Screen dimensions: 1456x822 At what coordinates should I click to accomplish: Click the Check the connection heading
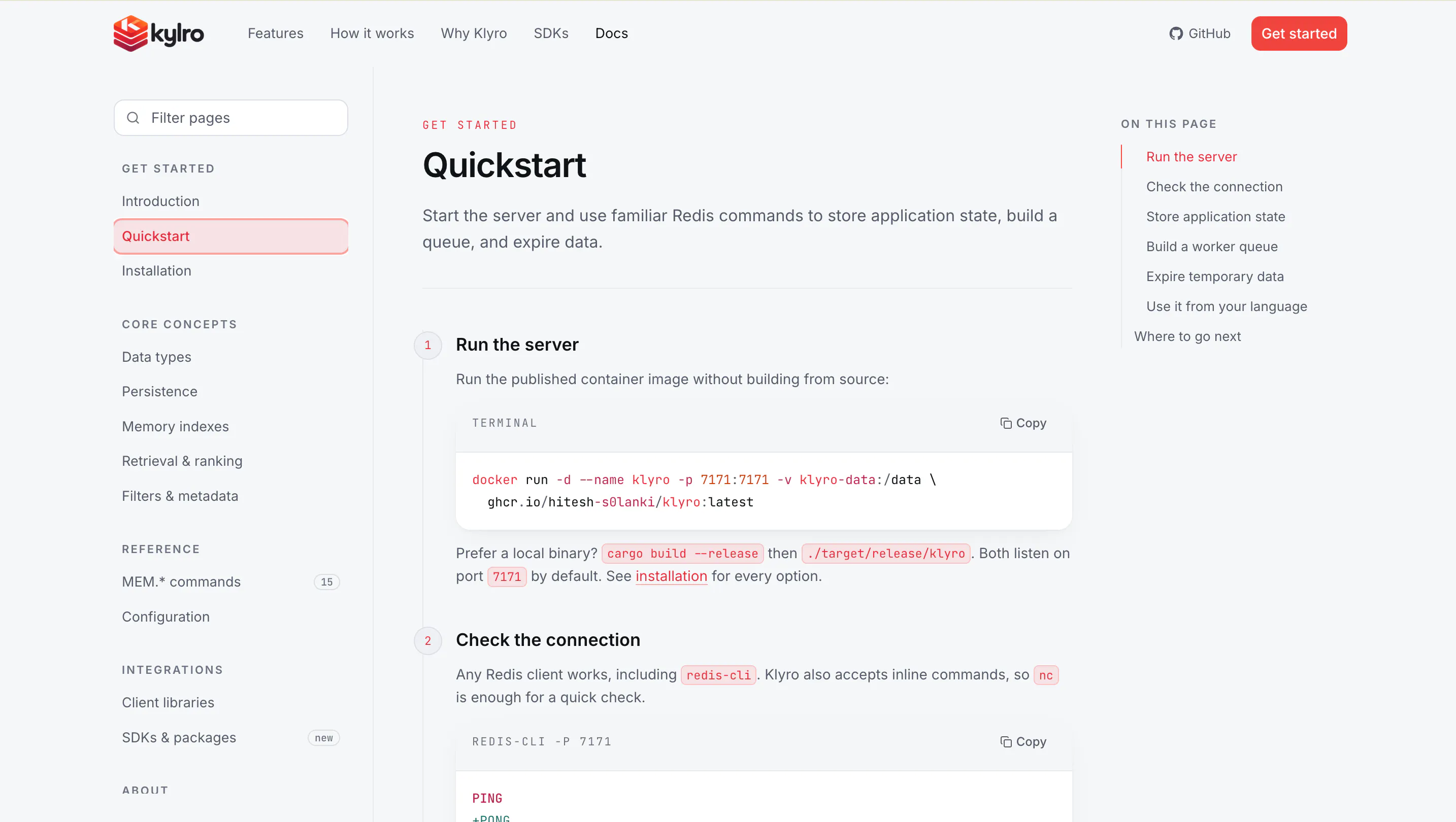(x=548, y=640)
